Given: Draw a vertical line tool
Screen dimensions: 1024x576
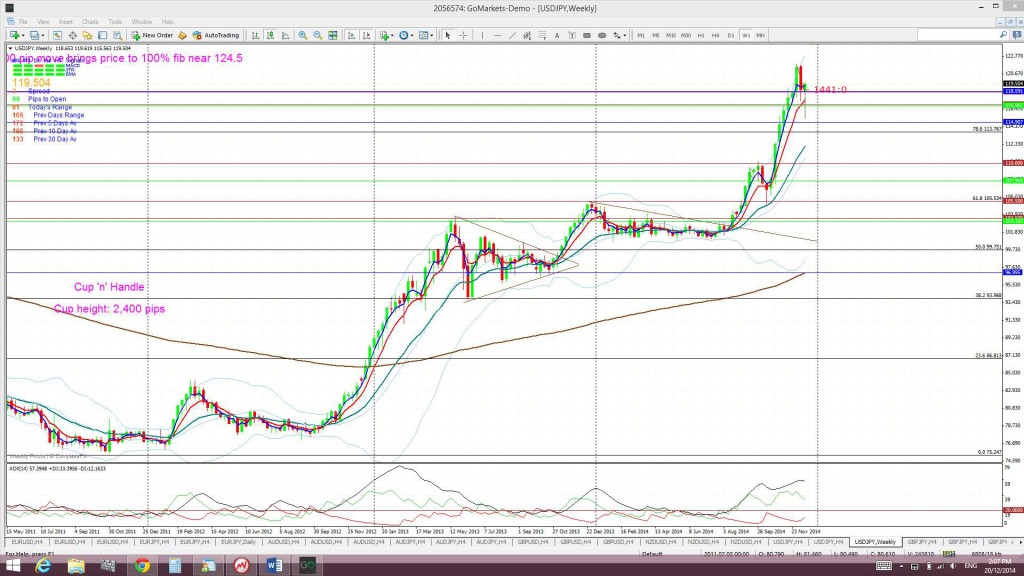Looking at the screenshot, I should [482, 35].
